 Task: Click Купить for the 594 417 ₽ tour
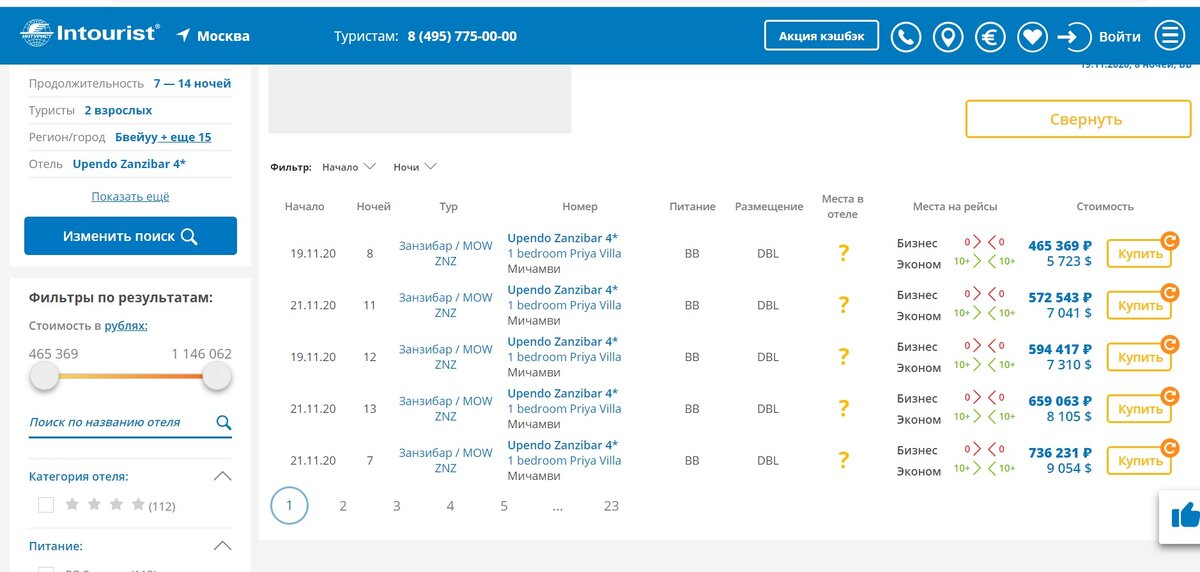(x=1139, y=358)
